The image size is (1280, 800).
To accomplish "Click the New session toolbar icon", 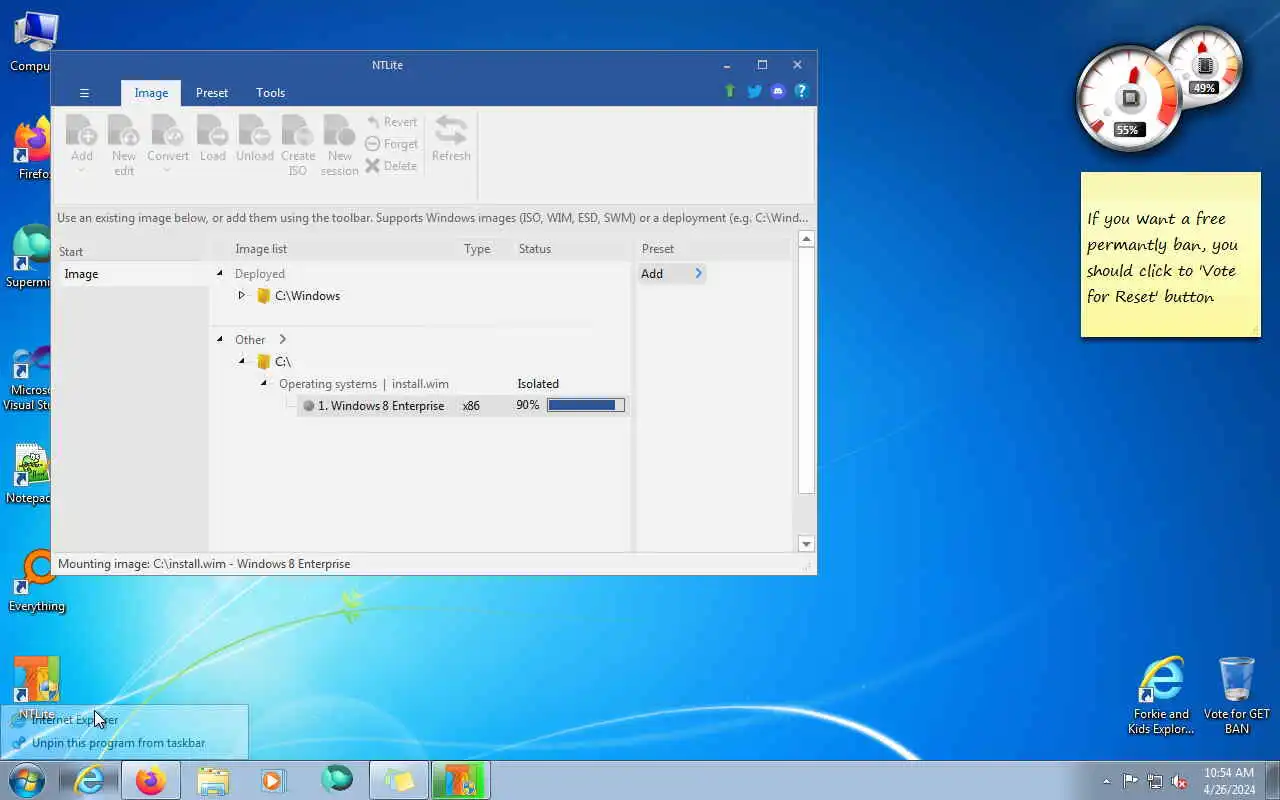I will coord(339,145).
